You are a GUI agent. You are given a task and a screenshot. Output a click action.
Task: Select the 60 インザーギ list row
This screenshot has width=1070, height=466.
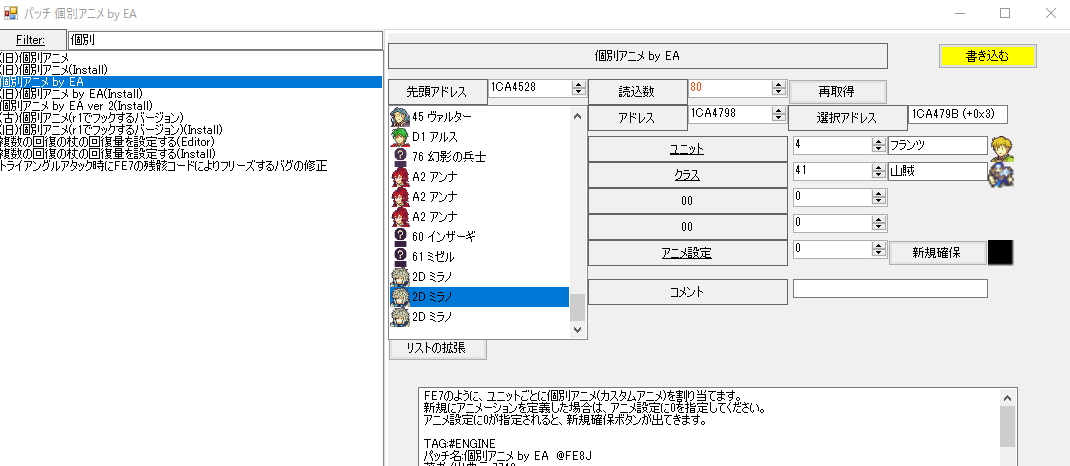[x=479, y=237]
